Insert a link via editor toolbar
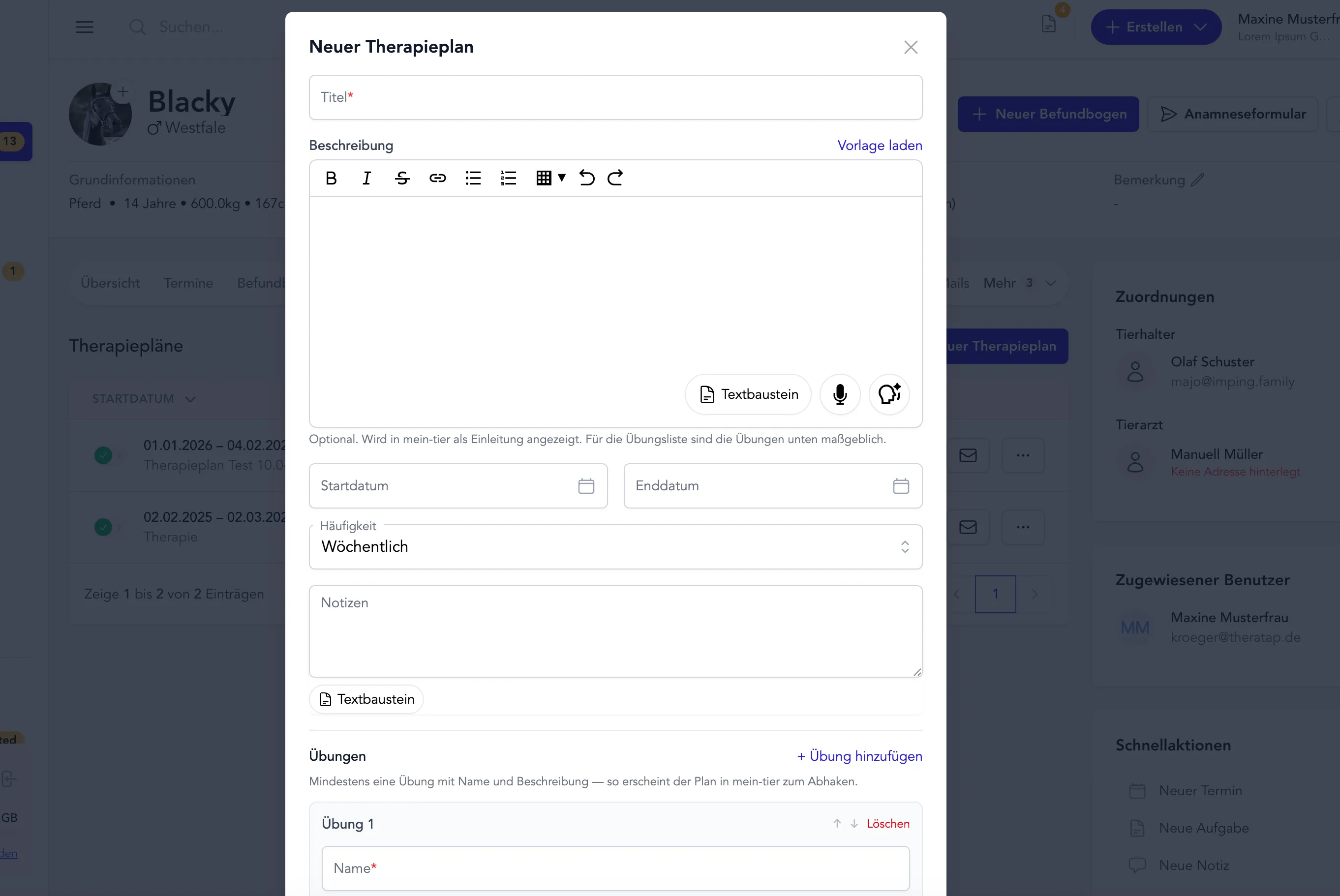 (x=438, y=179)
